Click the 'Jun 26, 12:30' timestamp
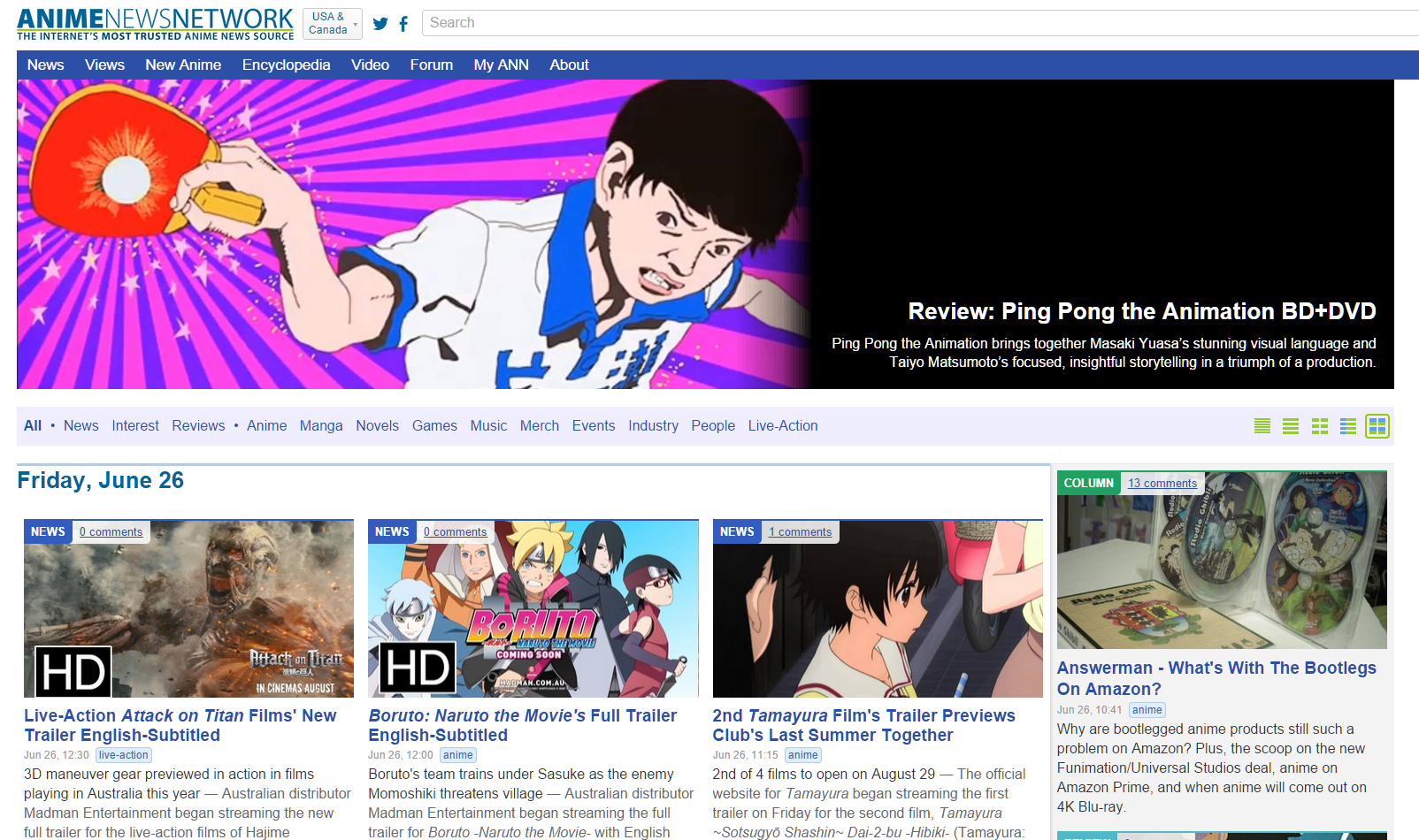This screenshot has width=1419, height=840. click(x=57, y=755)
